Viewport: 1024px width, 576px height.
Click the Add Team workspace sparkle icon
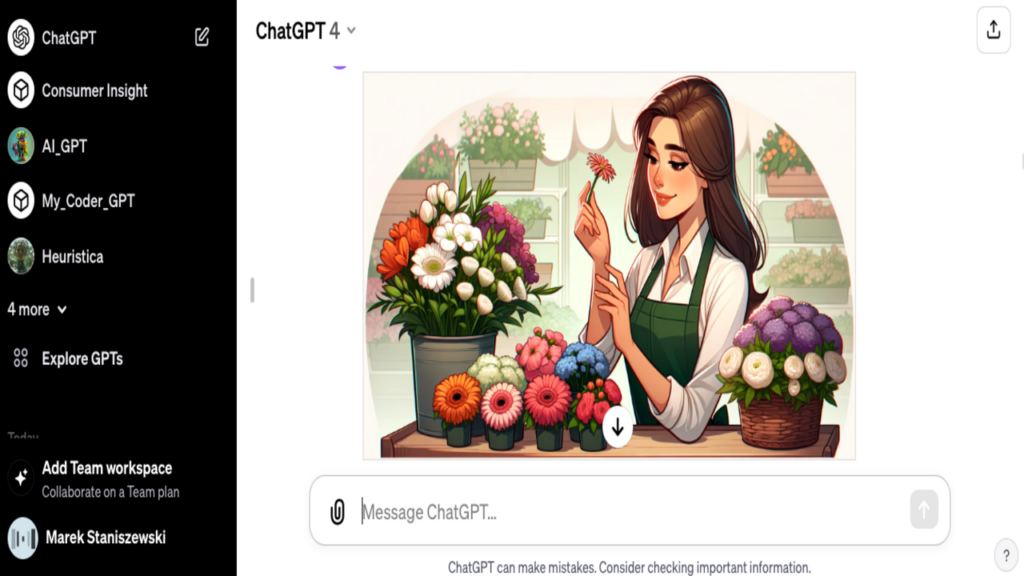coord(21,478)
